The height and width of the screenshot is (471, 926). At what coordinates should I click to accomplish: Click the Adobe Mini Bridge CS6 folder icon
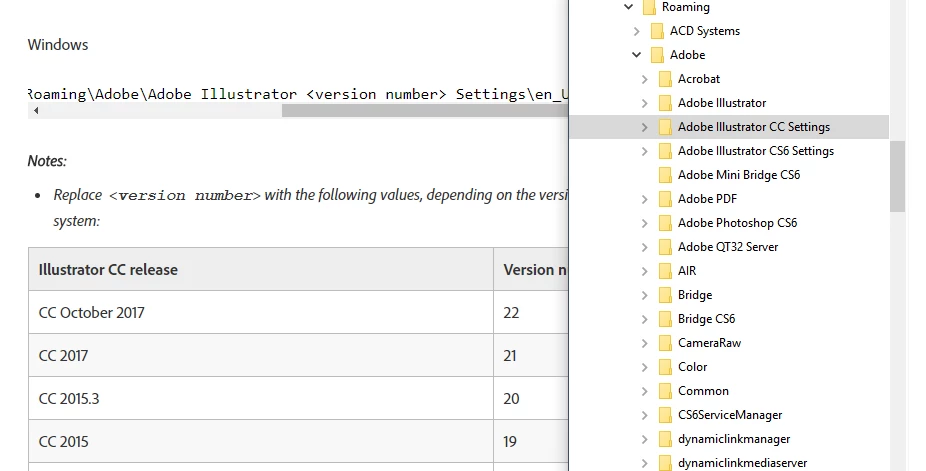click(x=666, y=175)
